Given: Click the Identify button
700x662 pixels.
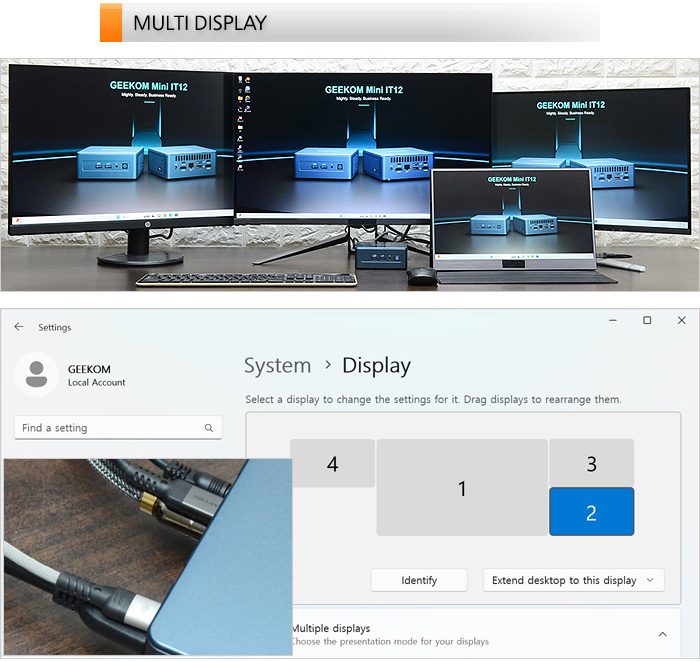Looking at the screenshot, I should click(x=419, y=580).
